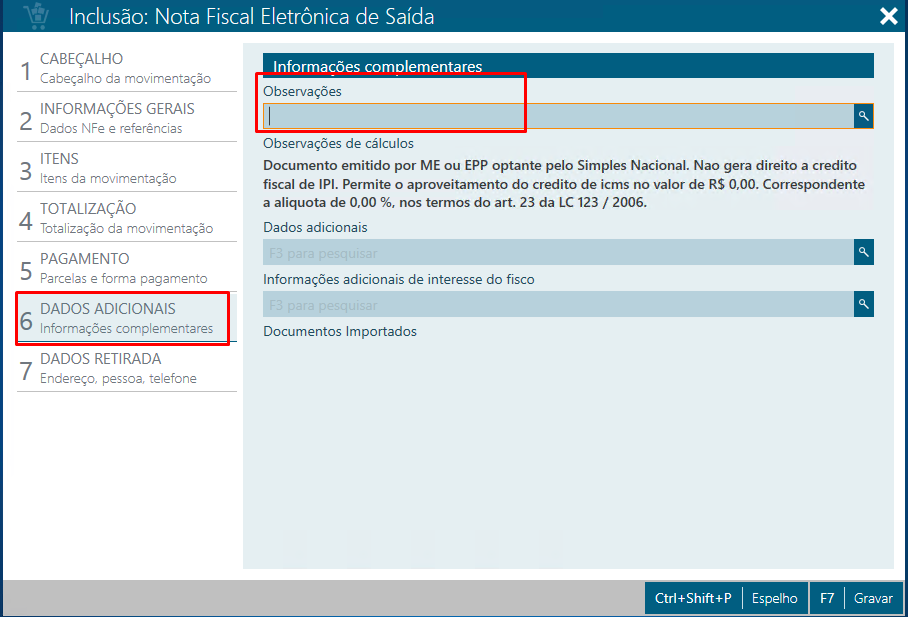
Task: Click the Observações label
Action: 302,91
